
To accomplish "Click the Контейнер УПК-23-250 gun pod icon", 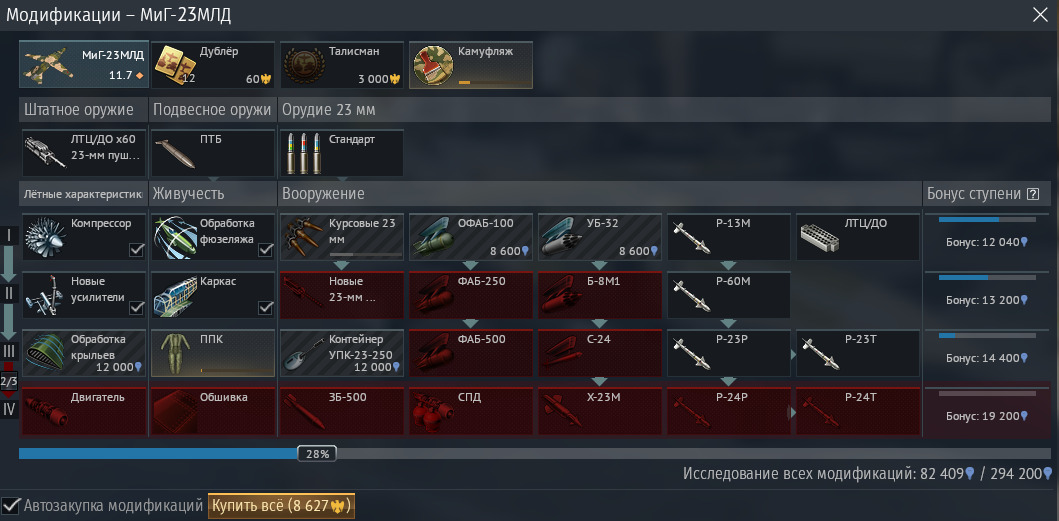I will tap(303, 353).
